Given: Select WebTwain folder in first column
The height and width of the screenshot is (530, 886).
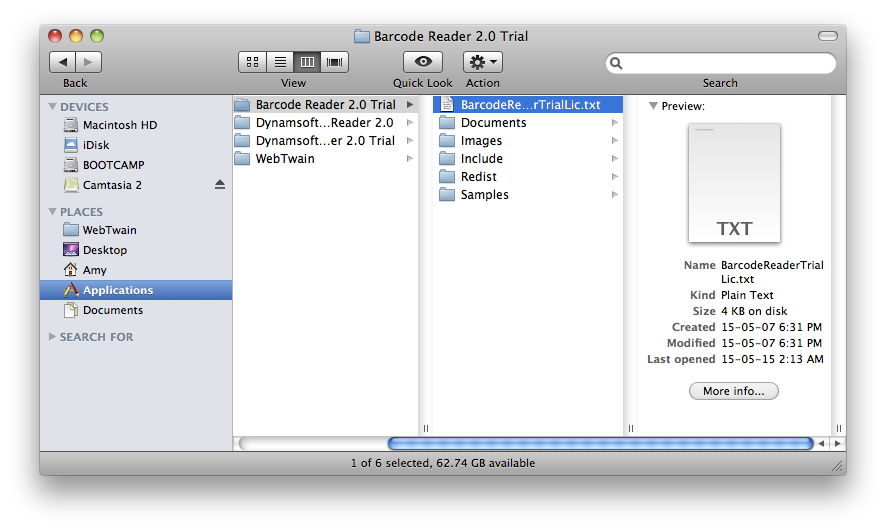Looking at the screenshot, I should [325, 159].
